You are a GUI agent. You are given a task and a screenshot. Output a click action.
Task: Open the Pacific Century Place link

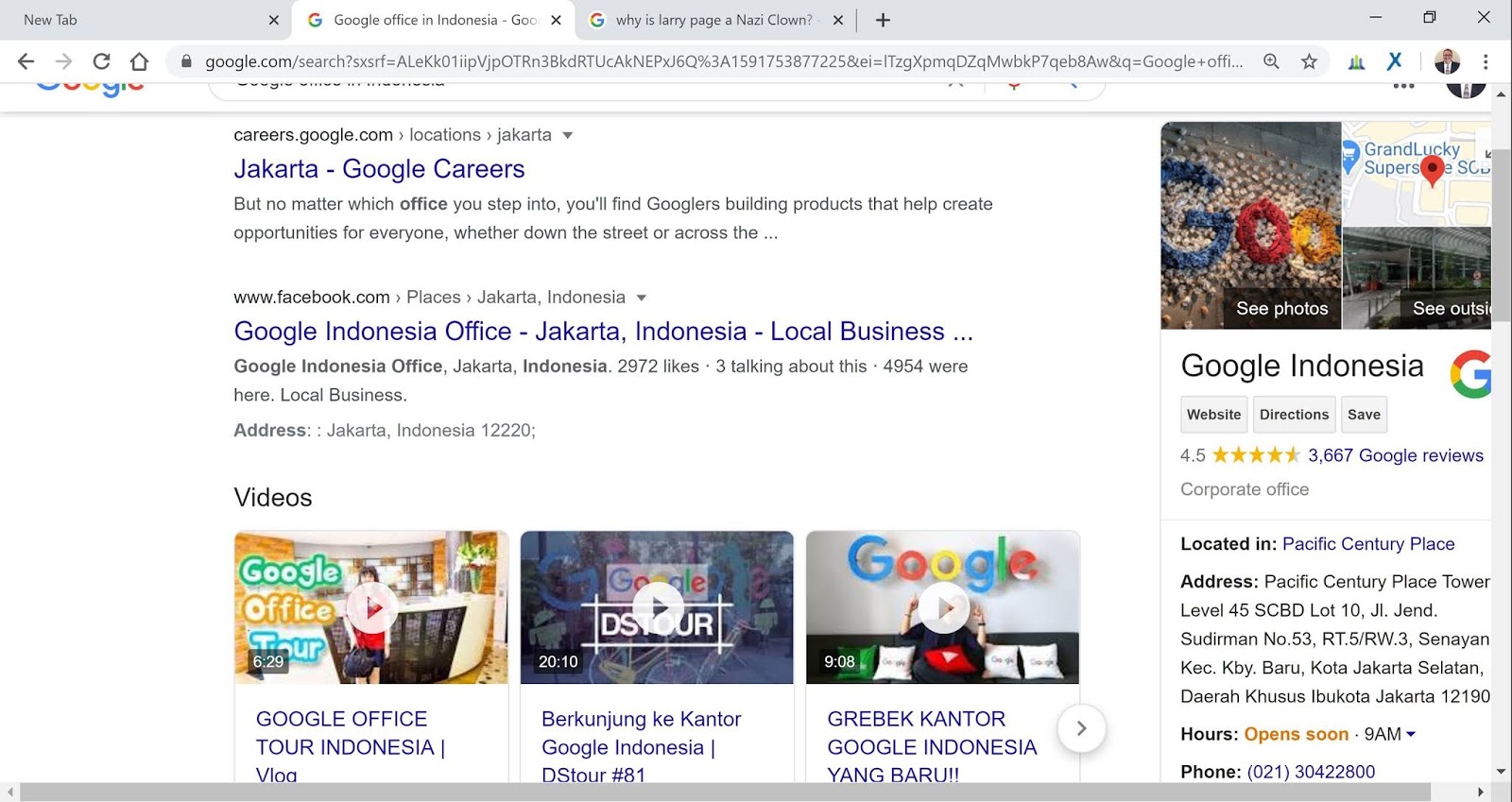coord(1368,544)
